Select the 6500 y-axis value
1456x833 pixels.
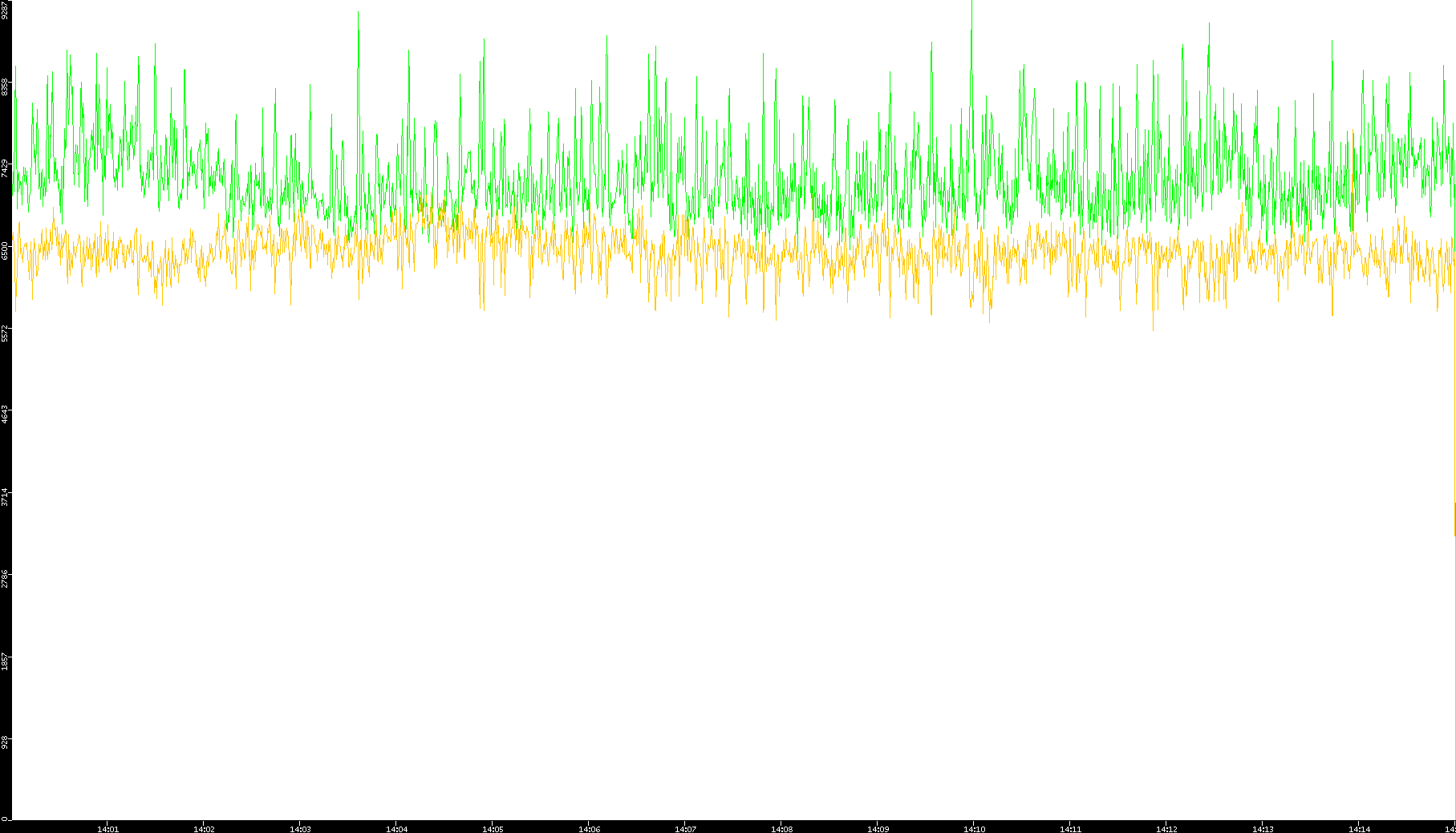pos(6,251)
